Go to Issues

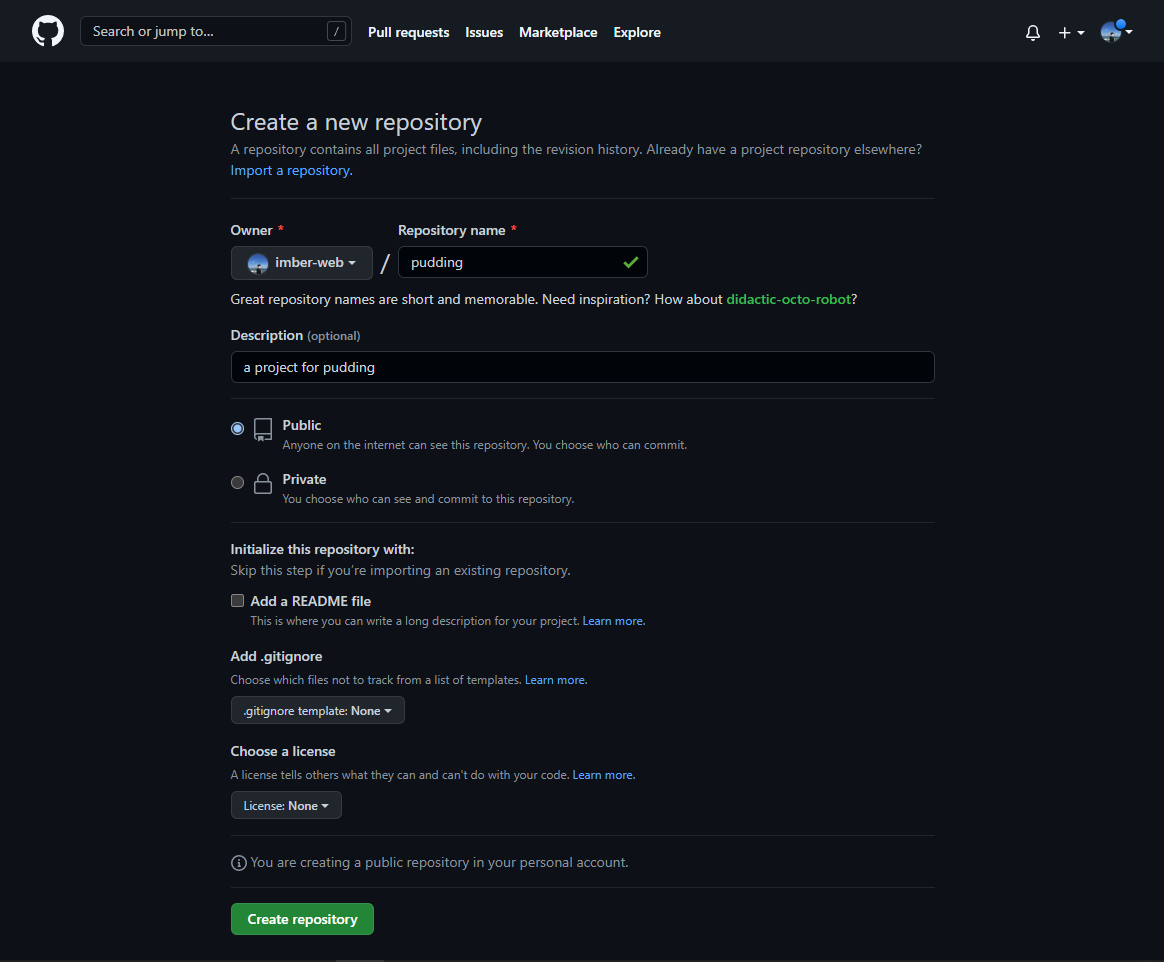point(484,32)
